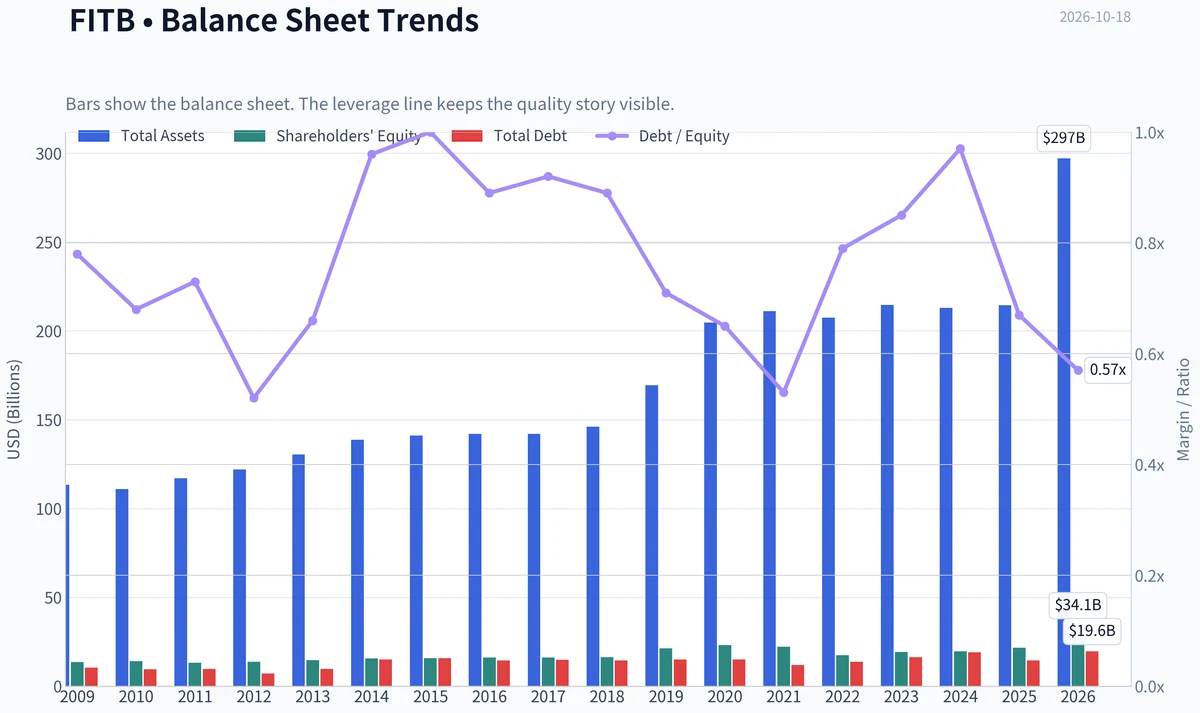Image resolution: width=1200 pixels, height=713 pixels.
Task: Click the FITB Balance Sheet Trends title
Action: point(274,20)
